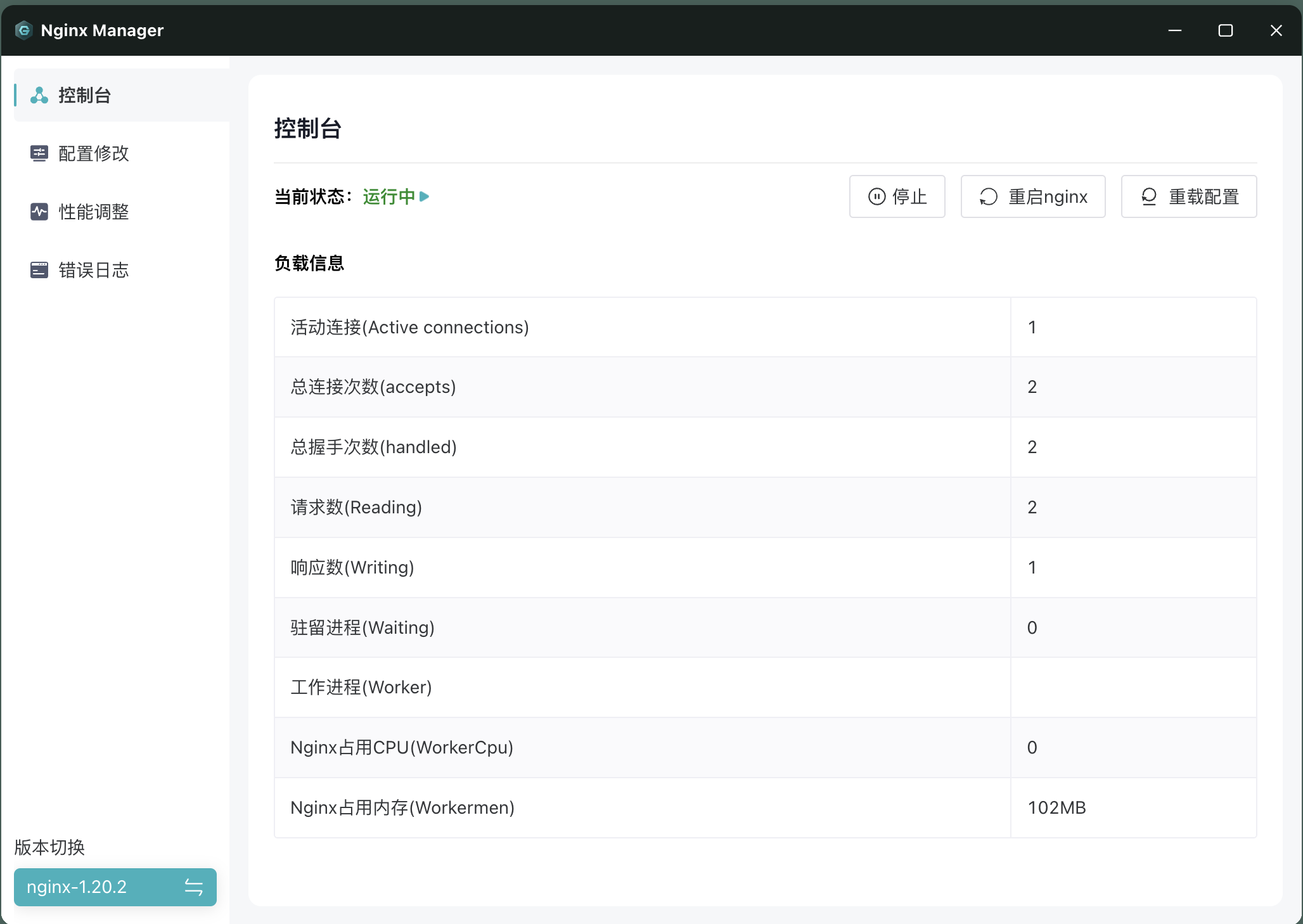Image resolution: width=1303 pixels, height=924 pixels.
Task: Expand the 版本切换 section
Action: (x=49, y=848)
